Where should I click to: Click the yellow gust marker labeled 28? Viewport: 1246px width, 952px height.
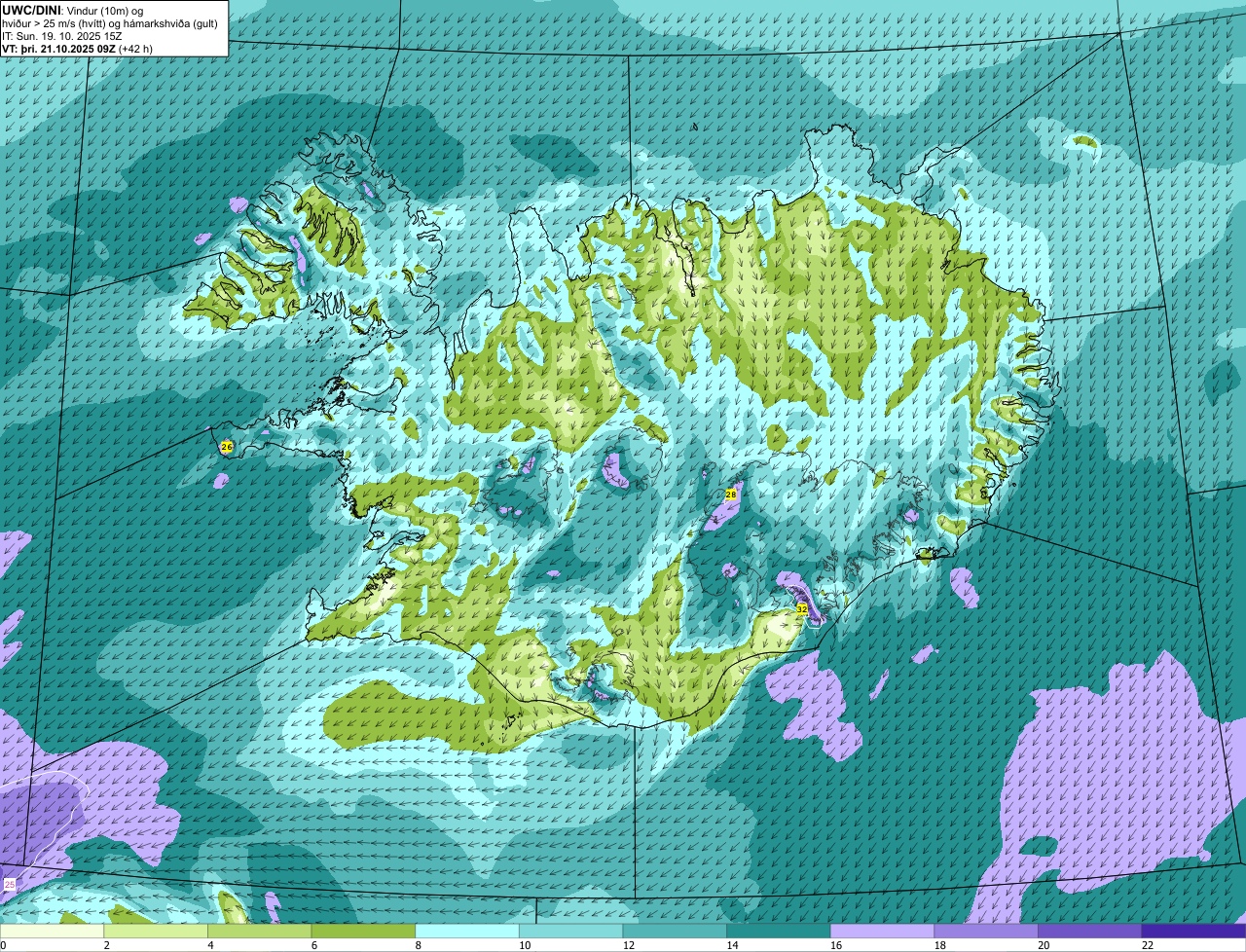click(x=731, y=494)
